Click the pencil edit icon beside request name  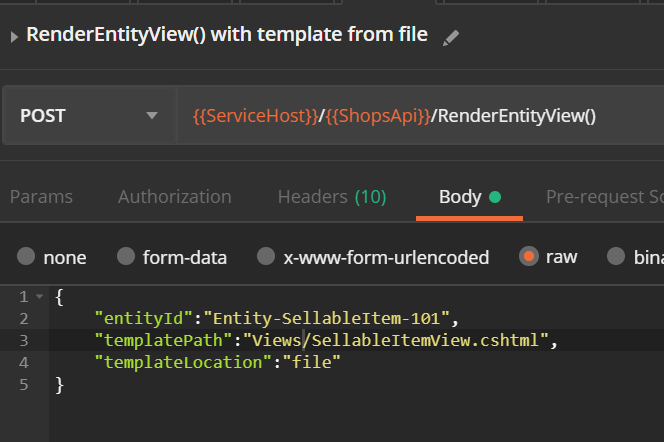pos(451,38)
